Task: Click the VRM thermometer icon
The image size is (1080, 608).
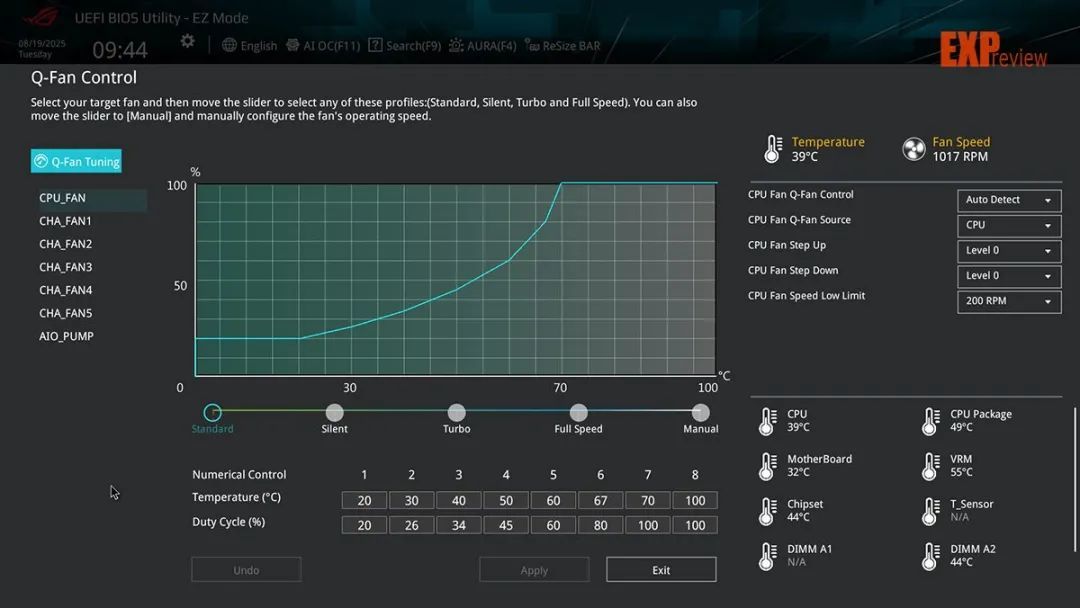Action: pyautogui.click(x=931, y=466)
